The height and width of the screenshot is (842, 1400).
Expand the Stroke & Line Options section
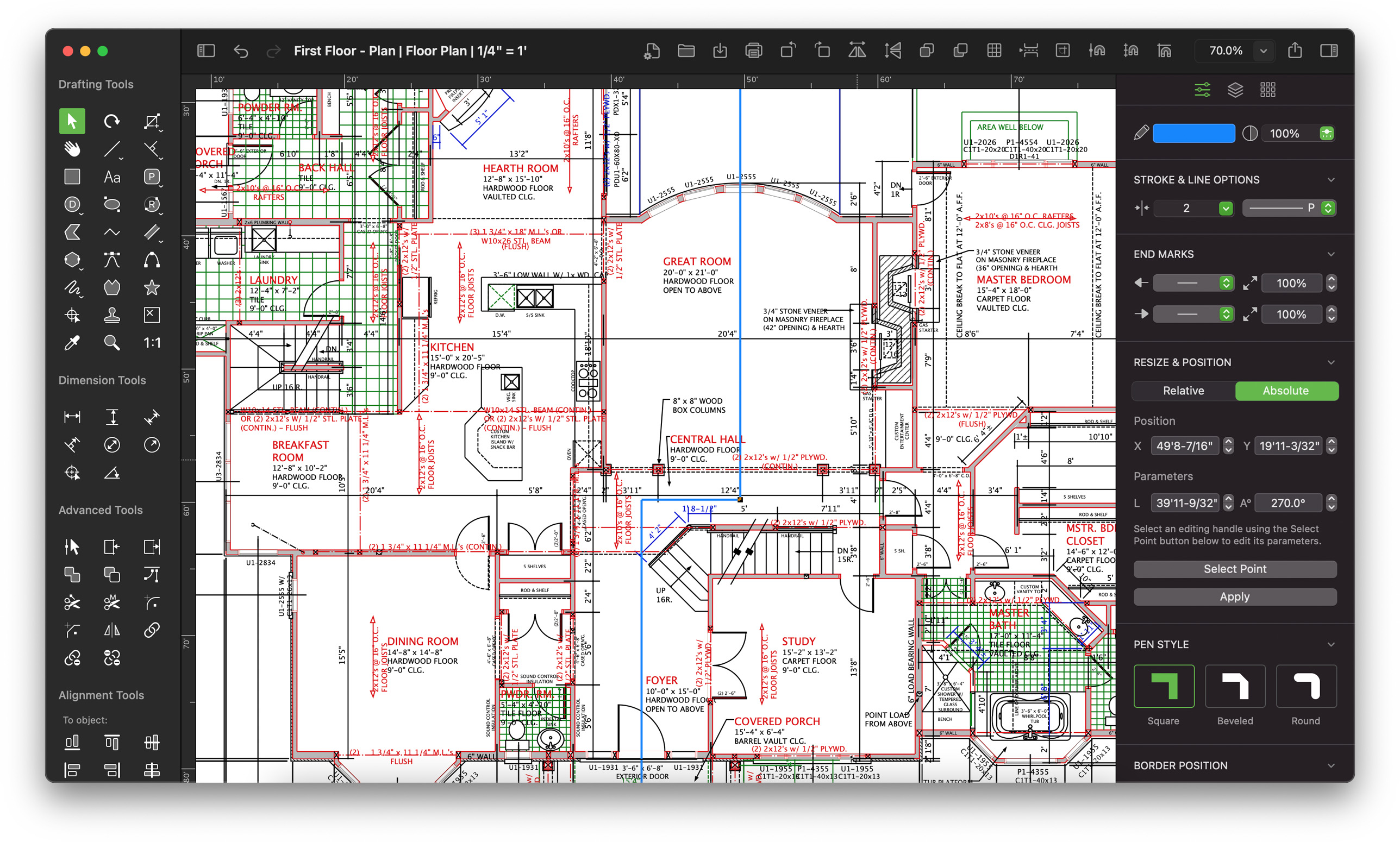[1335, 180]
